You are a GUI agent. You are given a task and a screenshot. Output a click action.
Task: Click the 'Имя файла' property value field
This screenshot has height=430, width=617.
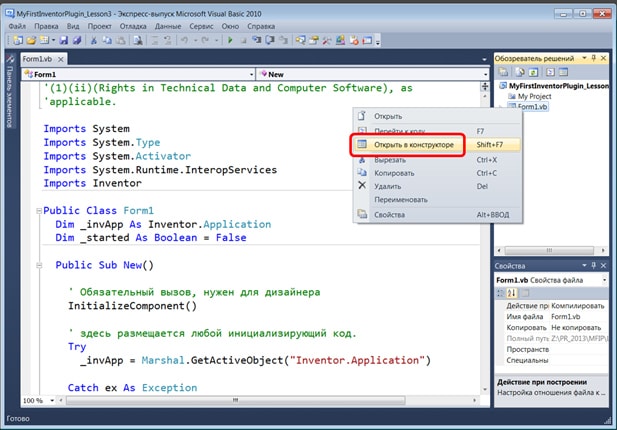574,317
